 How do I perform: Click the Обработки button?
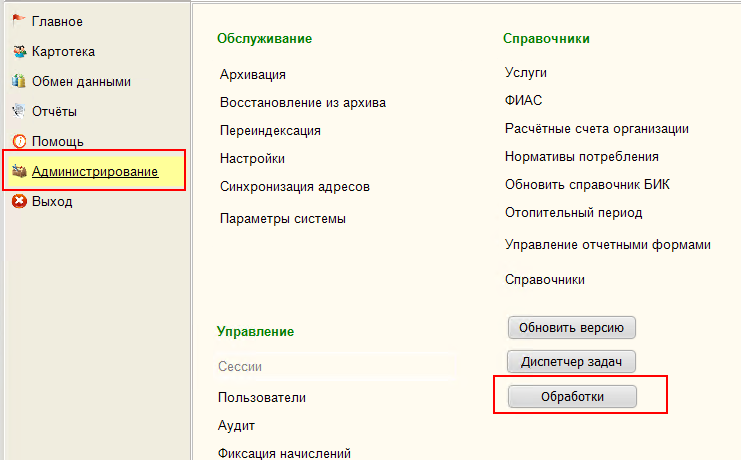pos(572,396)
